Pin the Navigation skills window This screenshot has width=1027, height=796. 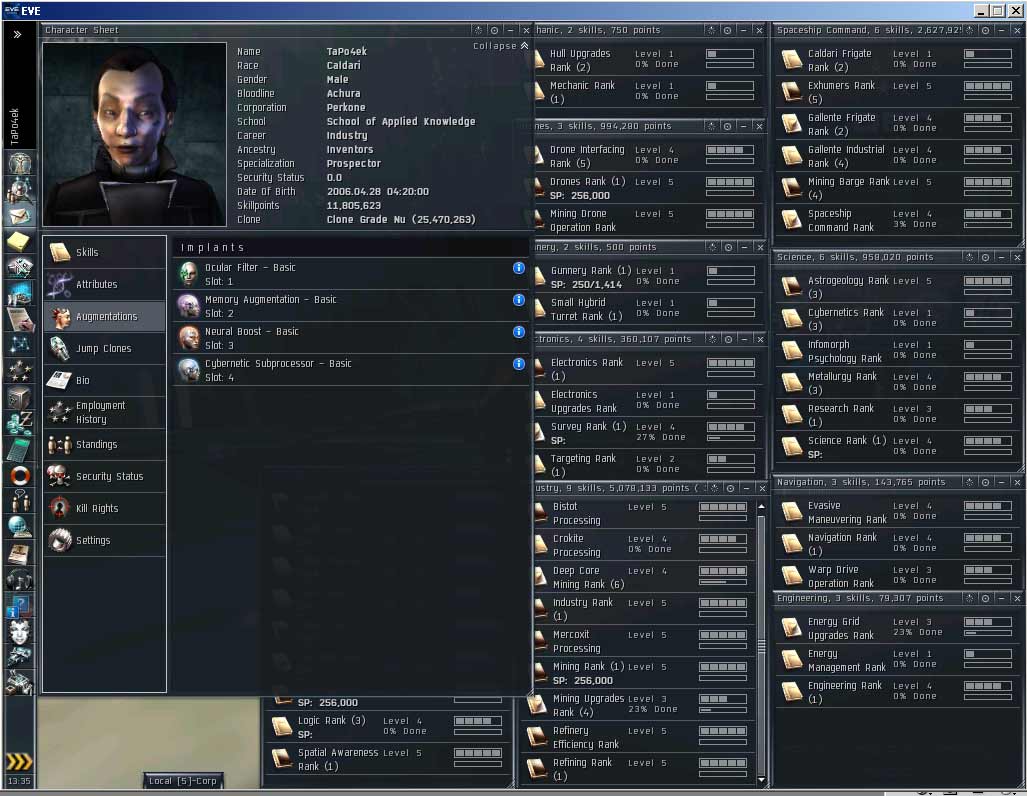(985, 482)
